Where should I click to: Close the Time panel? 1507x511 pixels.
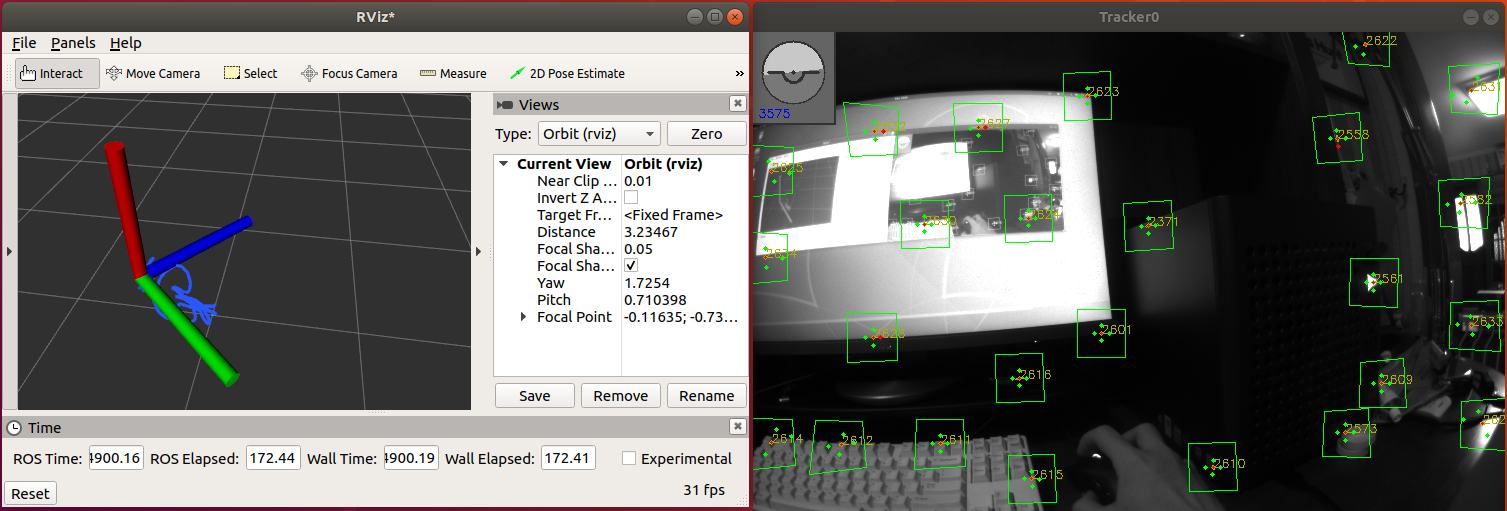pos(737,427)
